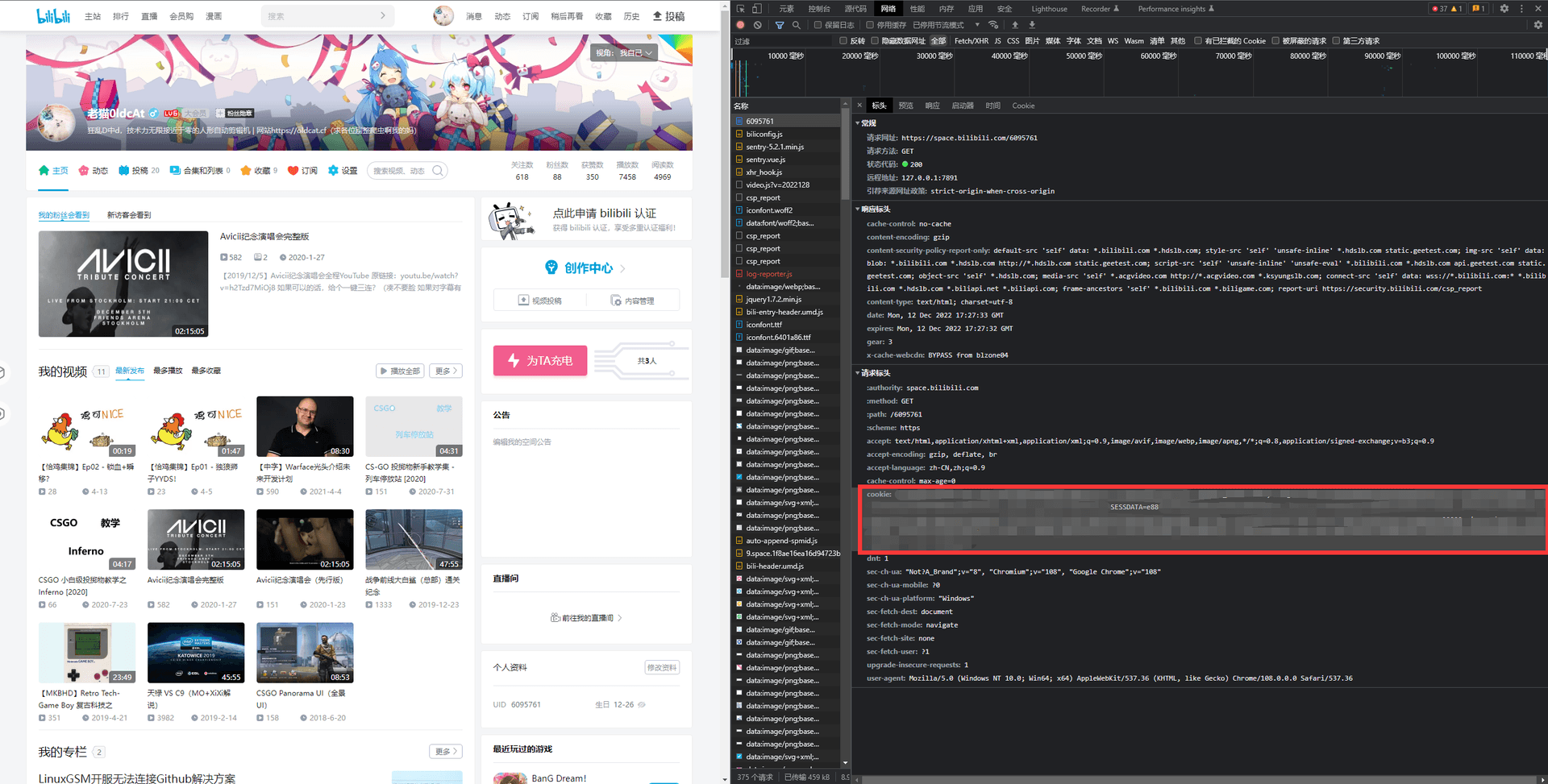This screenshot has height=784, width=1548.
Task: Toggle the 停用缓存 checkbox
Action: [870, 25]
